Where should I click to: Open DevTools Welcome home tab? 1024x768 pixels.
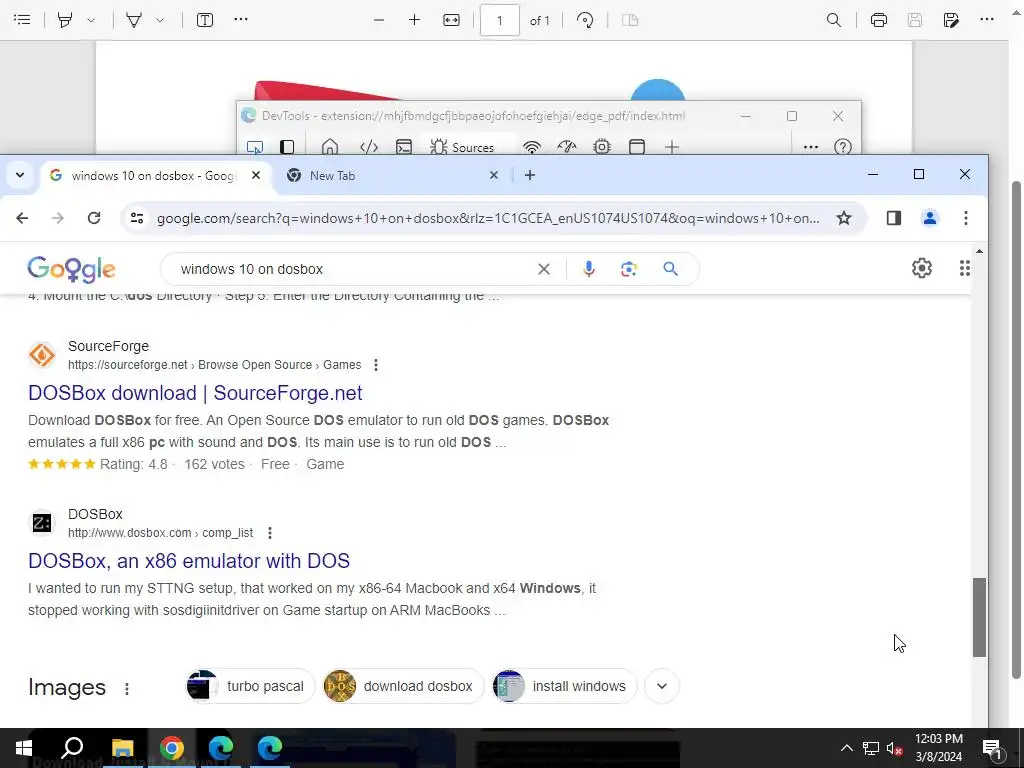click(x=330, y=147)
